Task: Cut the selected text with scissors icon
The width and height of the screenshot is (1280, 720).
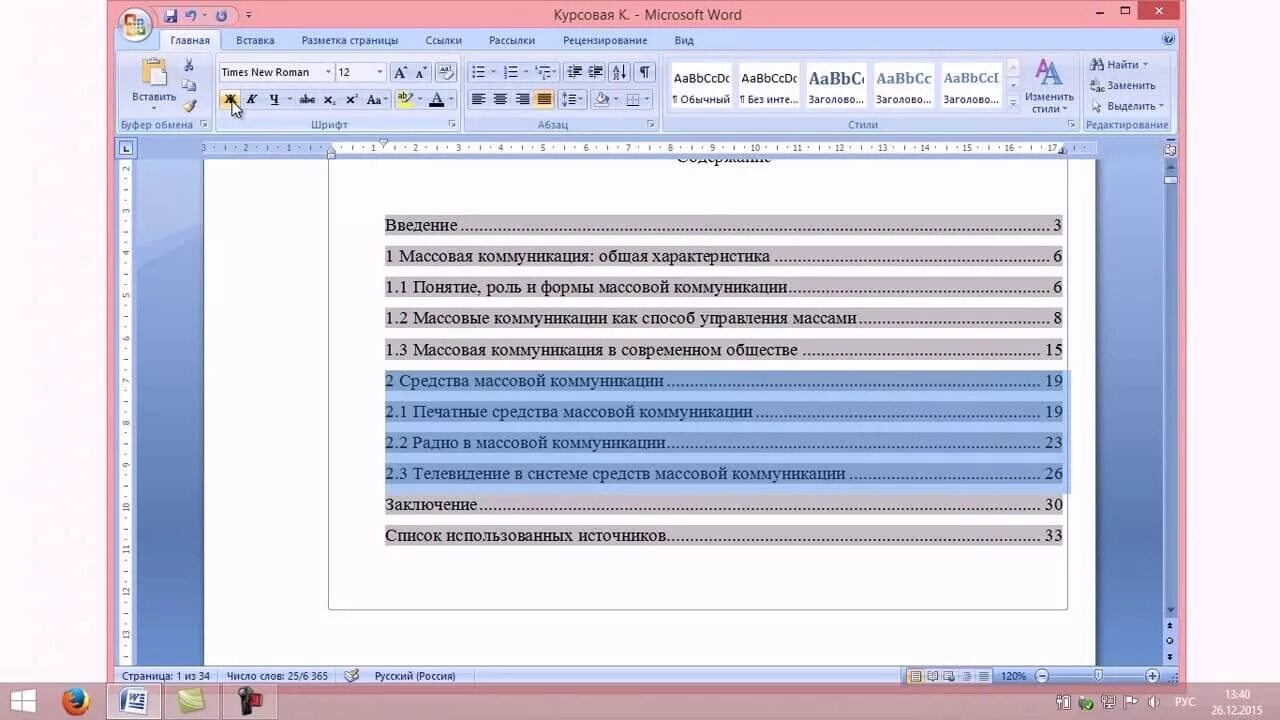Action: pos(189,65)
